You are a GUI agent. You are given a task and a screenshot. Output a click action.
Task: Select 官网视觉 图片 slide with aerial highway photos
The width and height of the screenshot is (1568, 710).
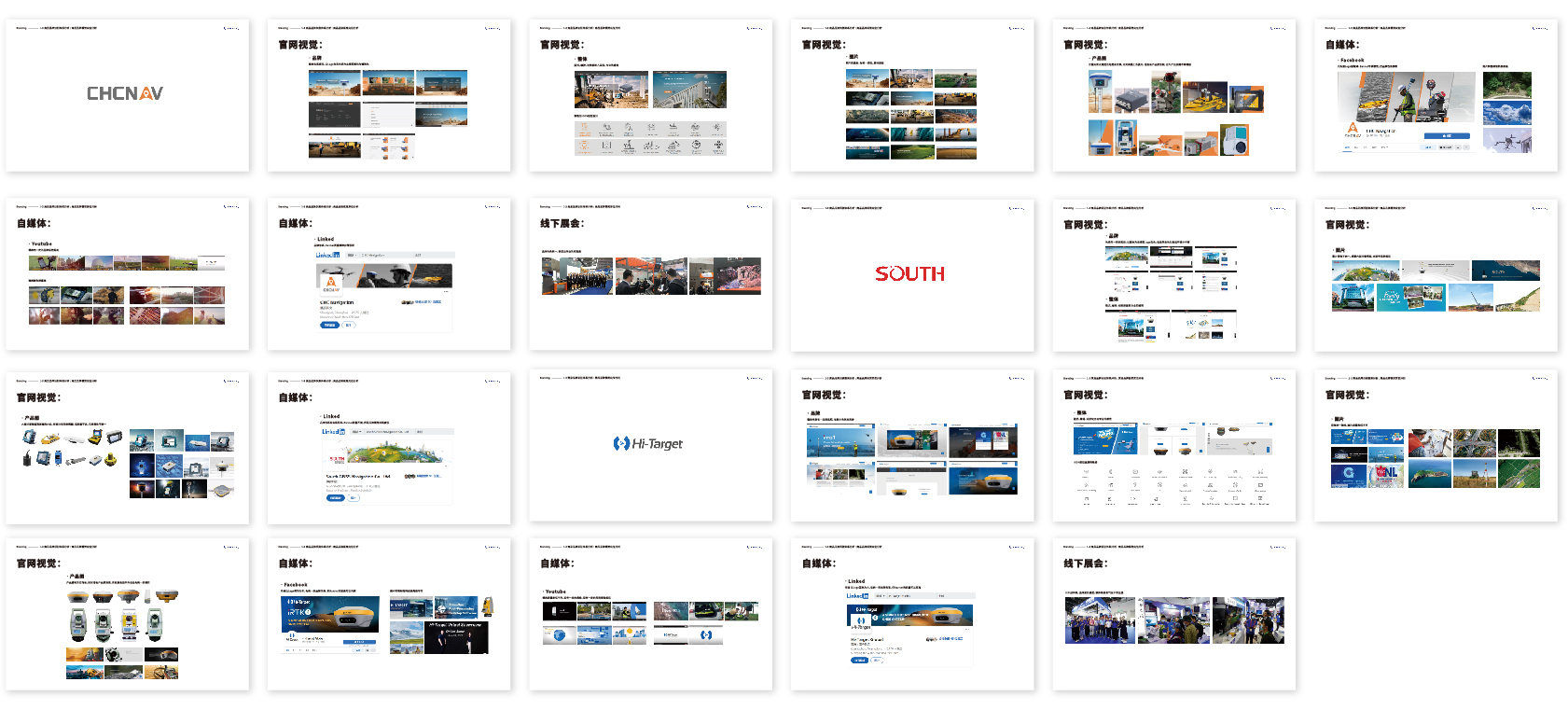coord(1436,445)
